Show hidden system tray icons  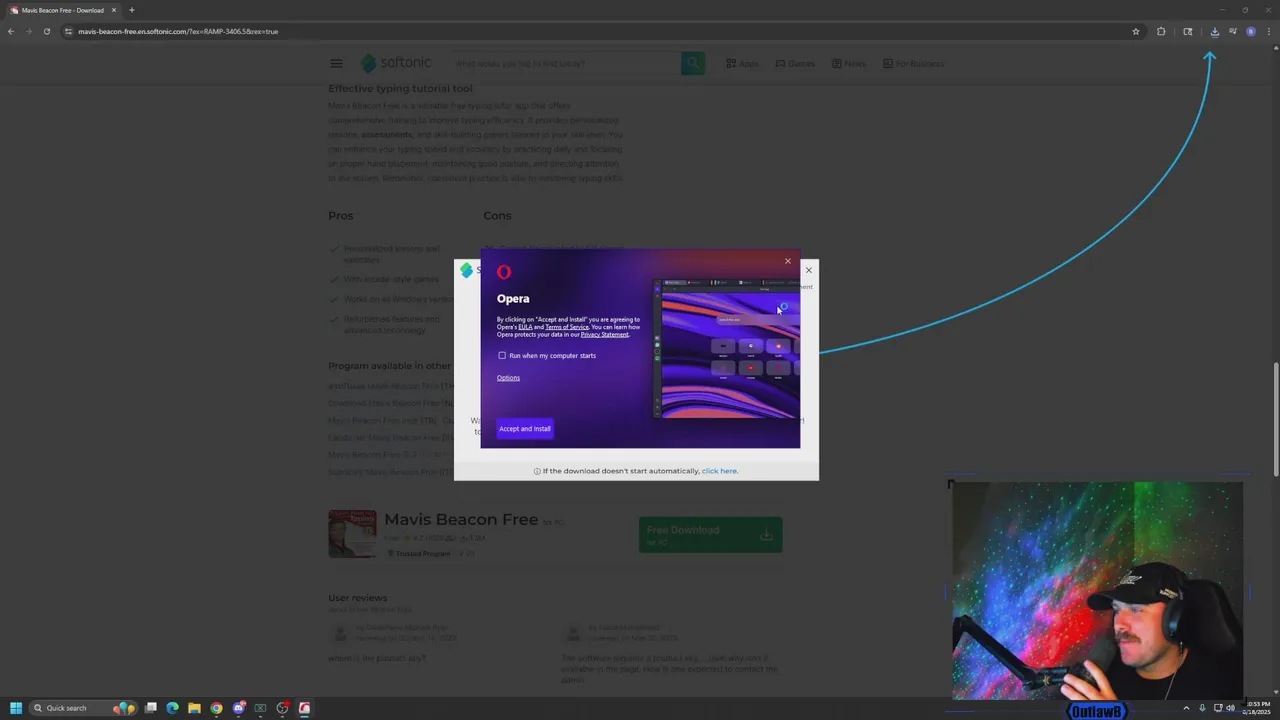point(1186,708)
